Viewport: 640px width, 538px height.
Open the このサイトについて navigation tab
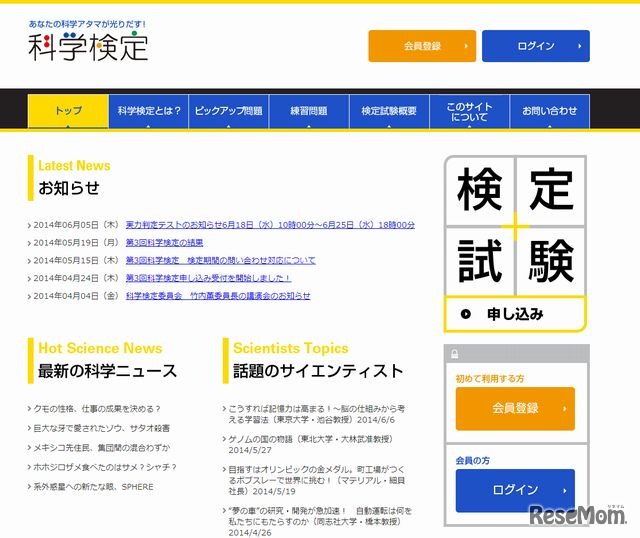[469, 111]
